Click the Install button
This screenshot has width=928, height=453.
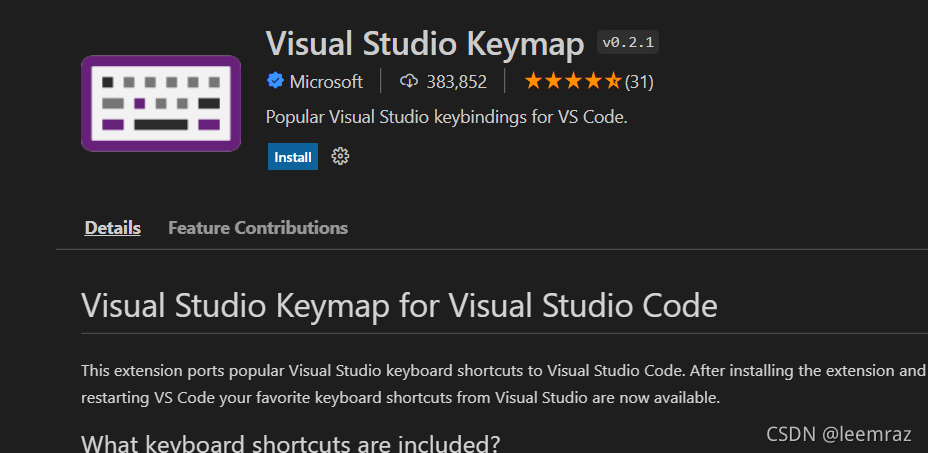point(292,157)
